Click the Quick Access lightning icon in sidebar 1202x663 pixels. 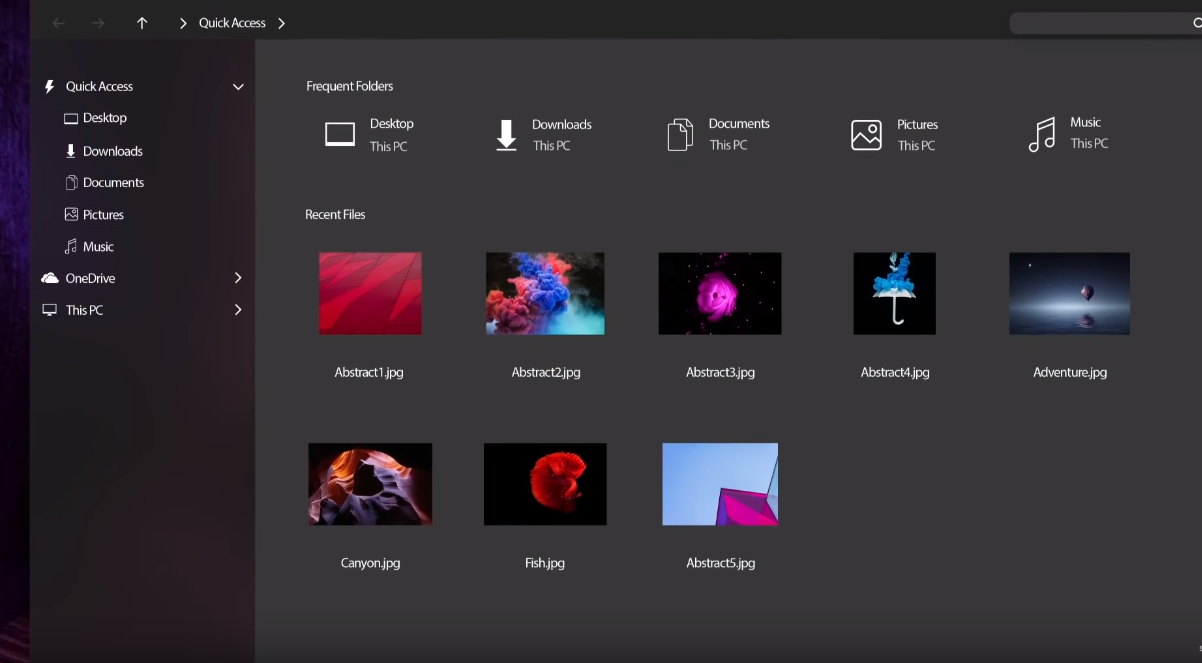pyautogui.click(x=49, y=87)
